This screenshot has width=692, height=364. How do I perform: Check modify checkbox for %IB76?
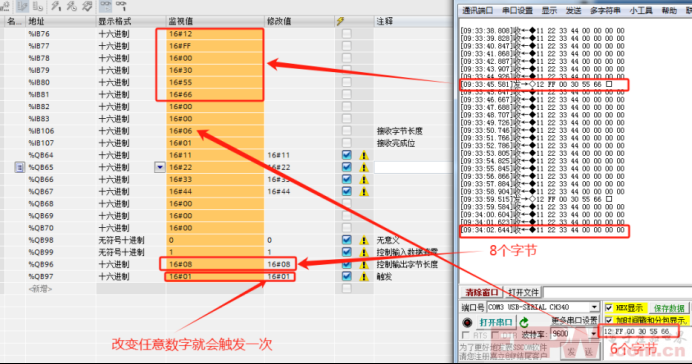pos(347,34)
